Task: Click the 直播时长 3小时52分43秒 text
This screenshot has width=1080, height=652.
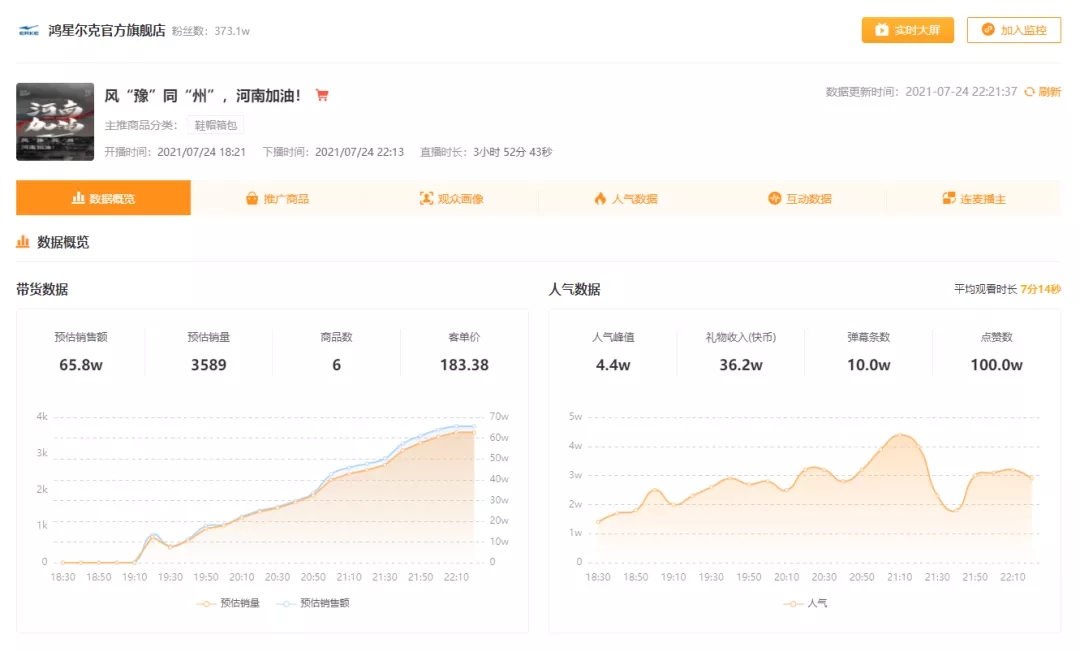Action: 486,151
